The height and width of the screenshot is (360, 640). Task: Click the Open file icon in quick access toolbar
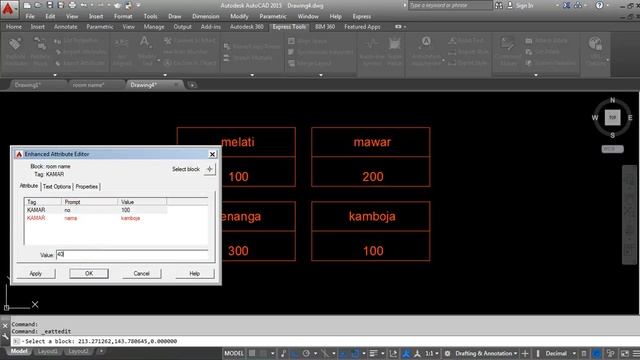point(38,5)
